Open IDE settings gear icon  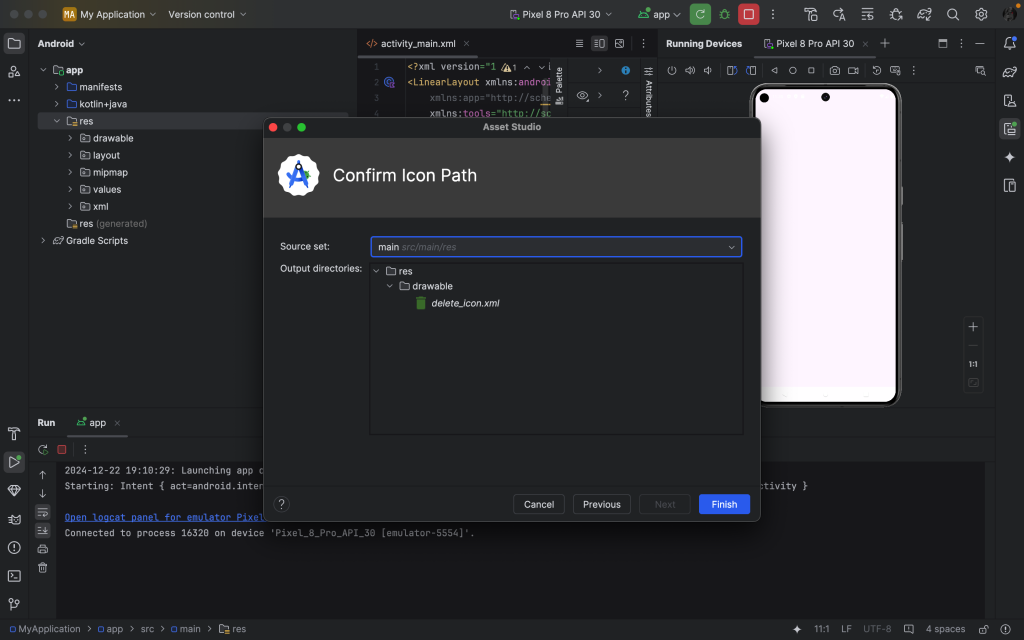pos(981,14)
